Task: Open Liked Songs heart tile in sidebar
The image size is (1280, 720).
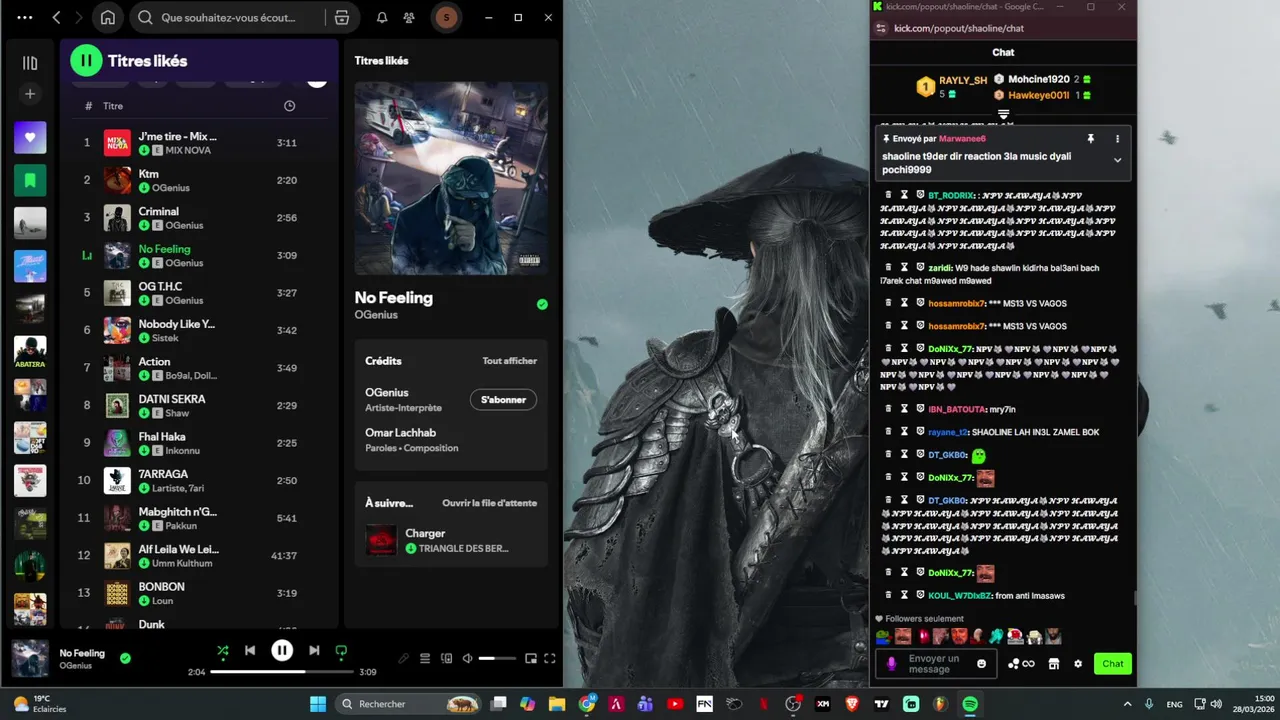Action: tap(30, 137)
